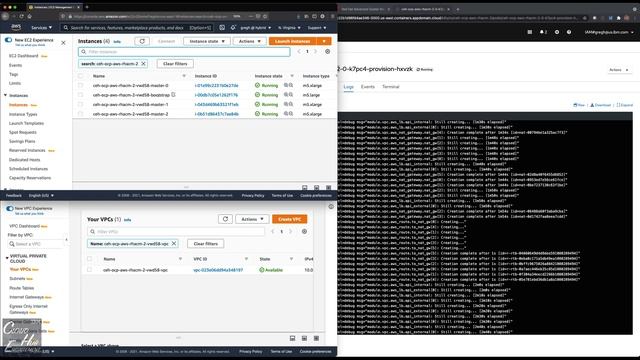
Task: Open VPC Actions dropdown
Action: tap(252, 219)
